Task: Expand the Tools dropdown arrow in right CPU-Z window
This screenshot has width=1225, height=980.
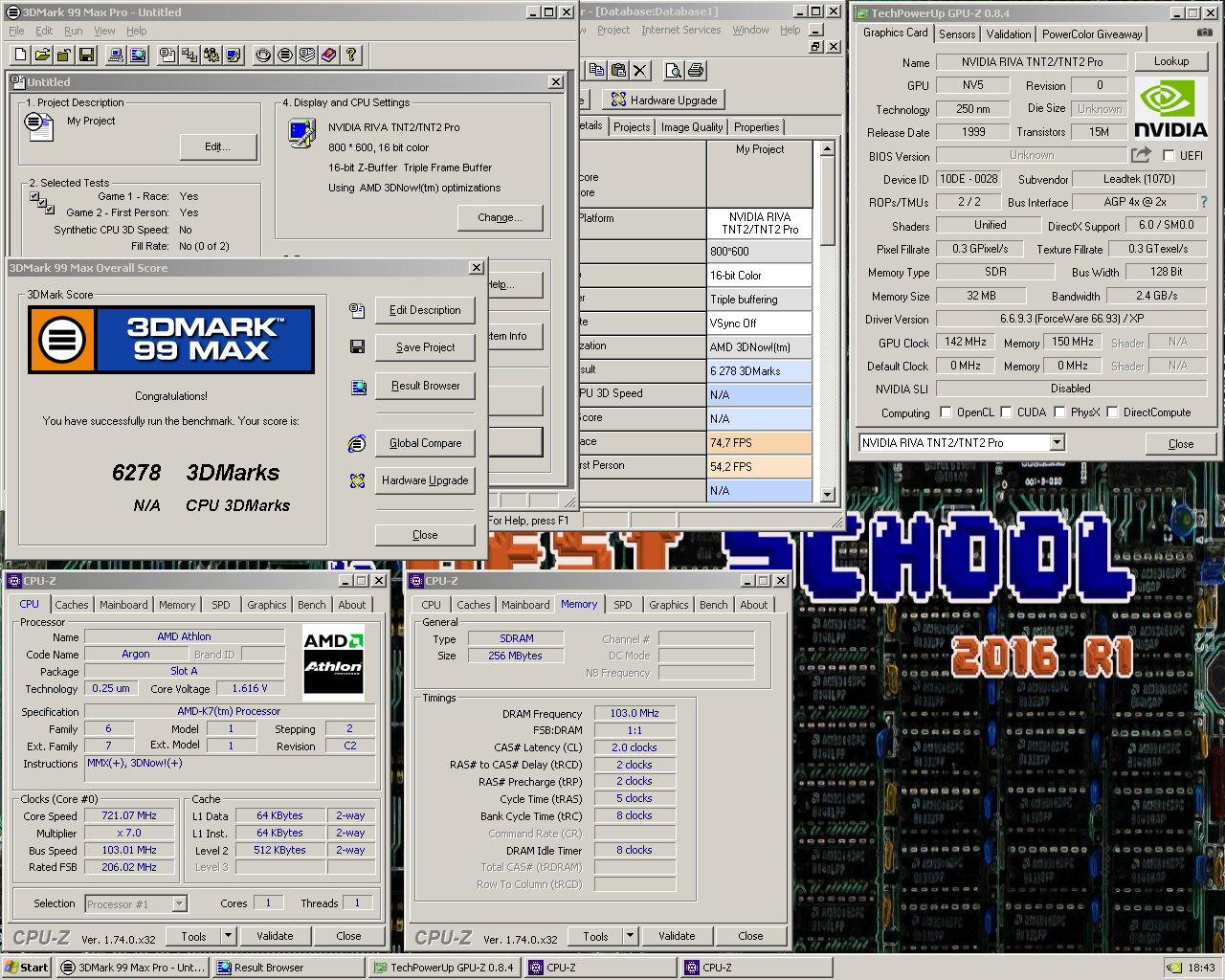Action: click(630, 936)
